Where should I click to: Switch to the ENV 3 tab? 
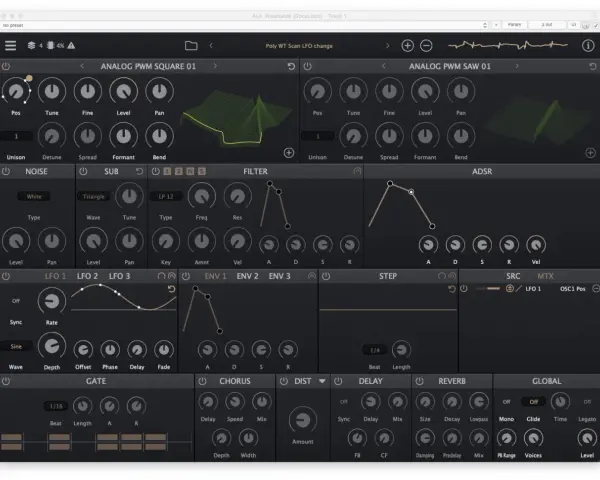[x=279, y=276]
